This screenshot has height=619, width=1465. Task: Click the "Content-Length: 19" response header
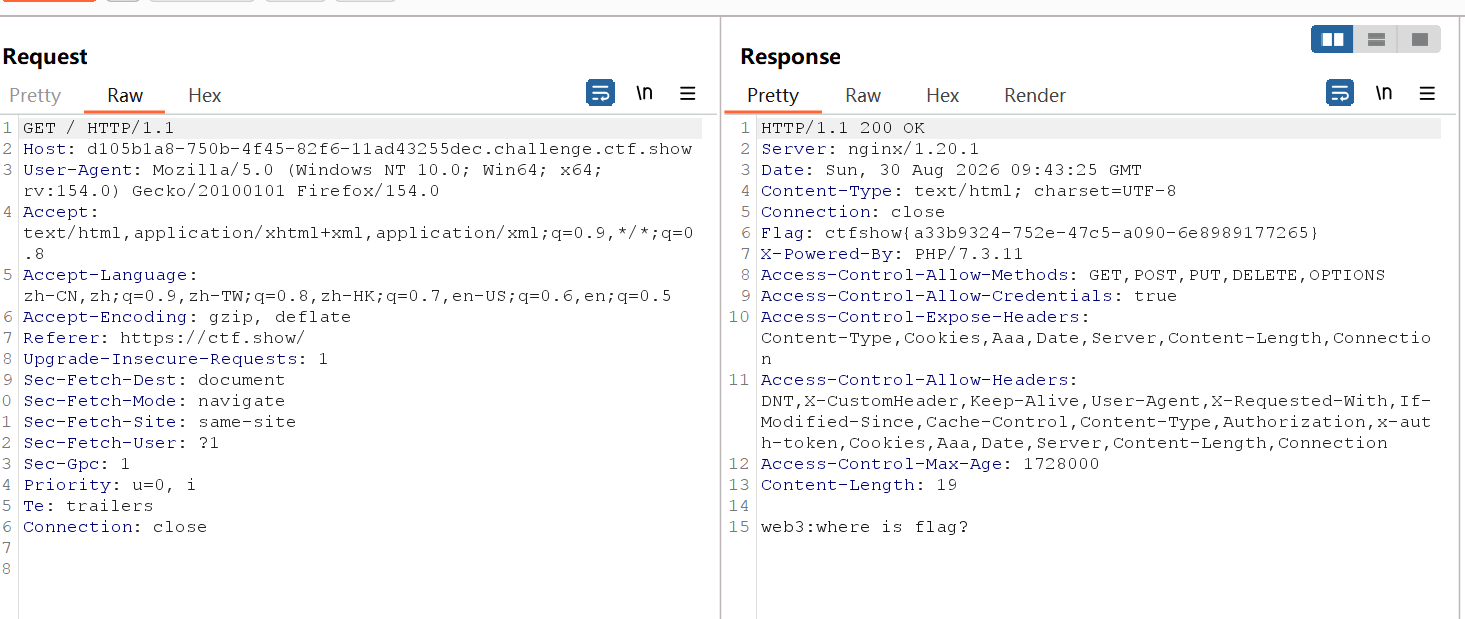[x=859, y=485]
